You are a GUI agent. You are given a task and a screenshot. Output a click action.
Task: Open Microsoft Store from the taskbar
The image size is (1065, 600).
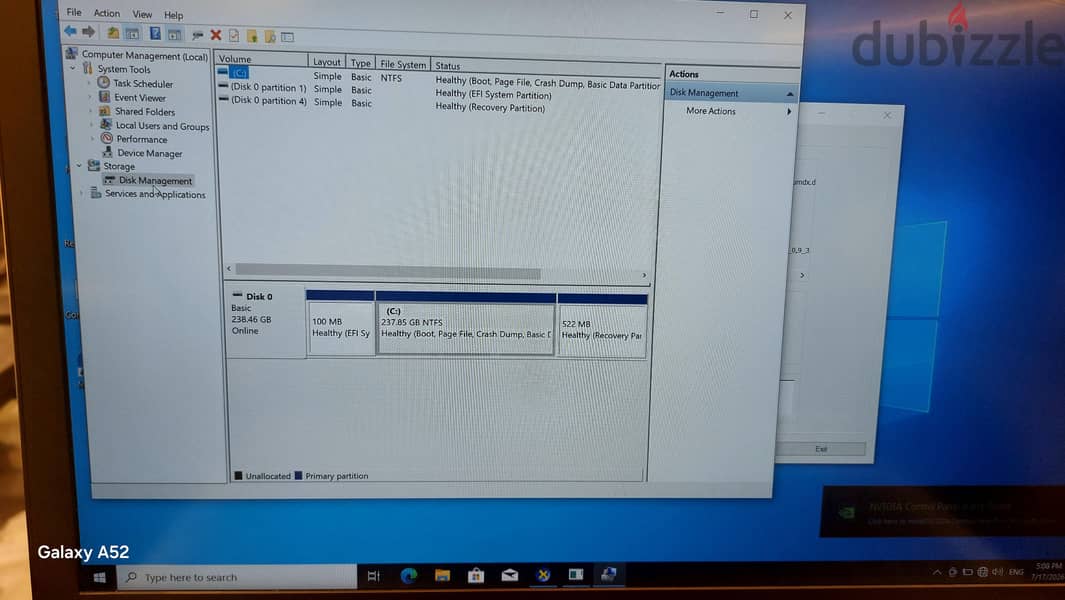point(476,576)
